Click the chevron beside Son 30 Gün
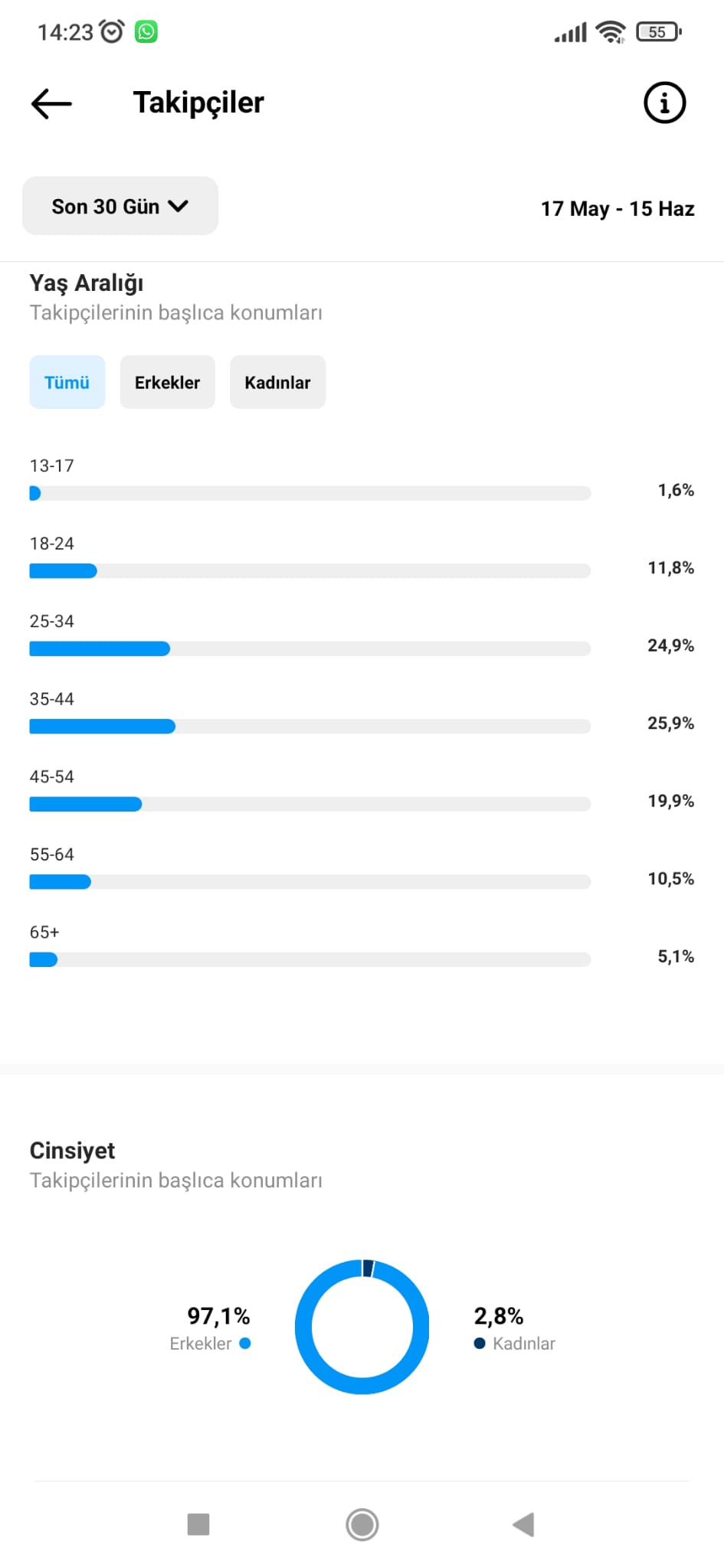Image resolution: width=724 pixels, height=1568 pixels. click(x=178, y=206)
